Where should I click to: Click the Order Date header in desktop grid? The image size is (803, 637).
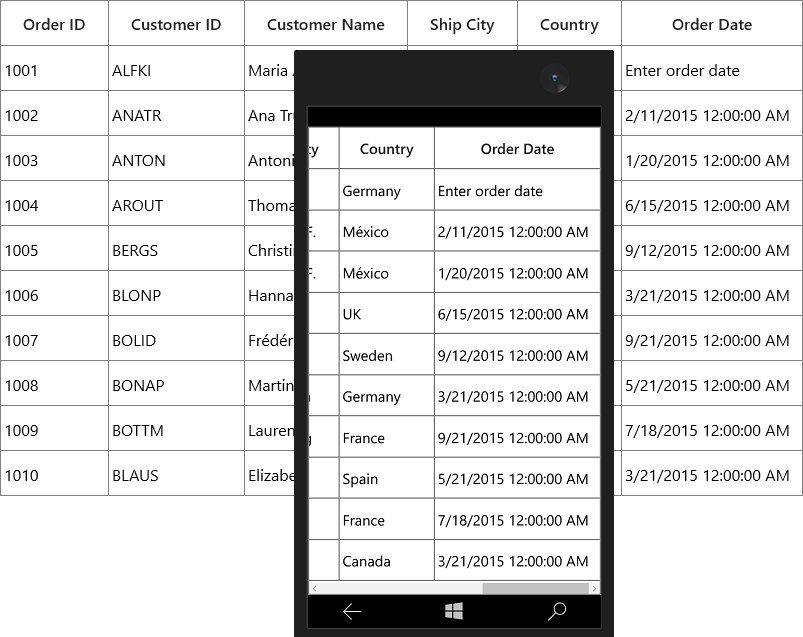(x=712, y=24)
